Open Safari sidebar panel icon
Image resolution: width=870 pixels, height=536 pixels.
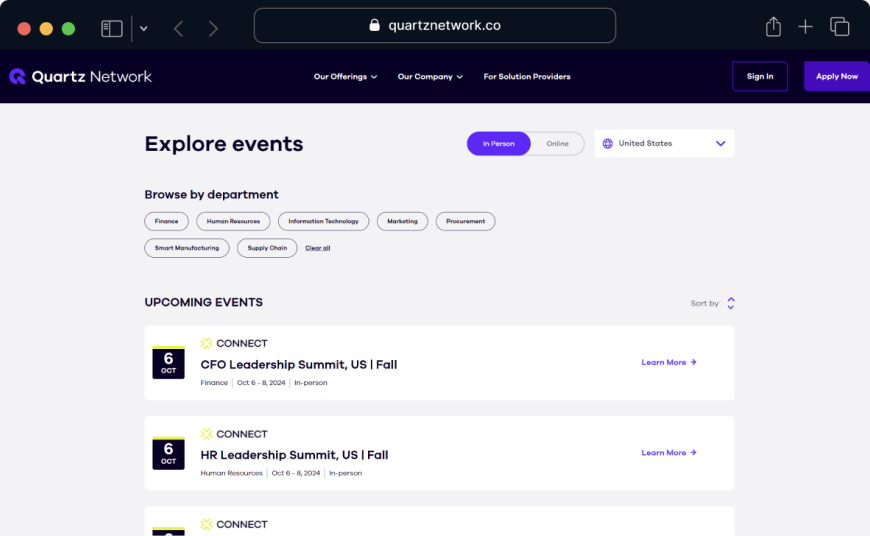pos(112,28)
